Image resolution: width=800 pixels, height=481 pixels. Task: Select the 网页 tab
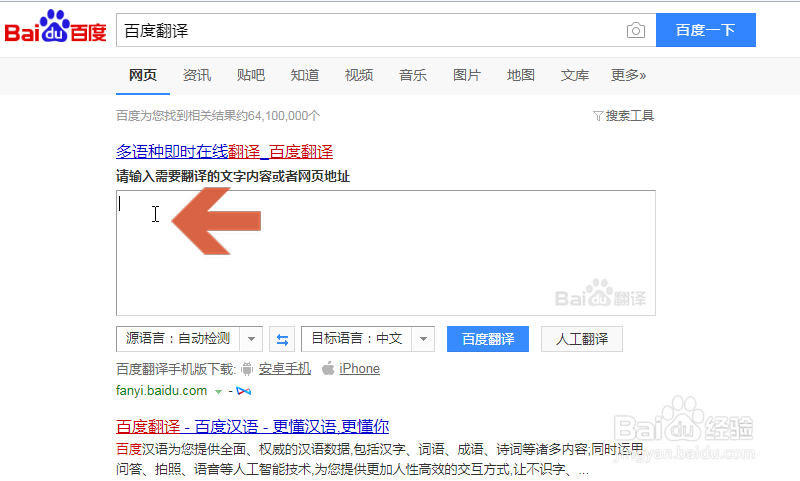(142, 75)
